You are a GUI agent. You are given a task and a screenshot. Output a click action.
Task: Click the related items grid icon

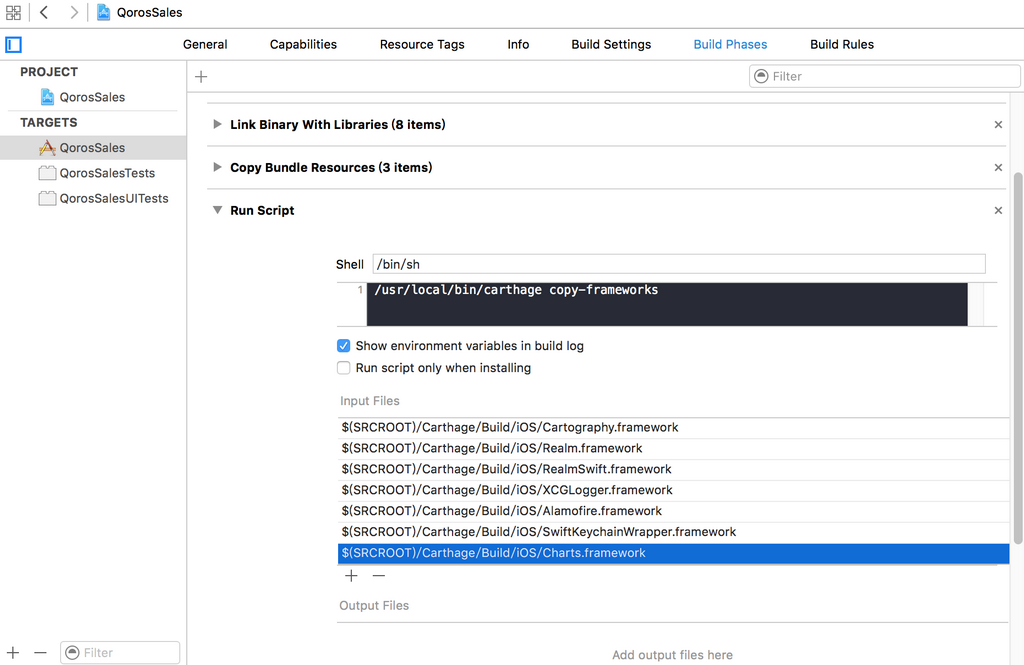click(13, 13)
